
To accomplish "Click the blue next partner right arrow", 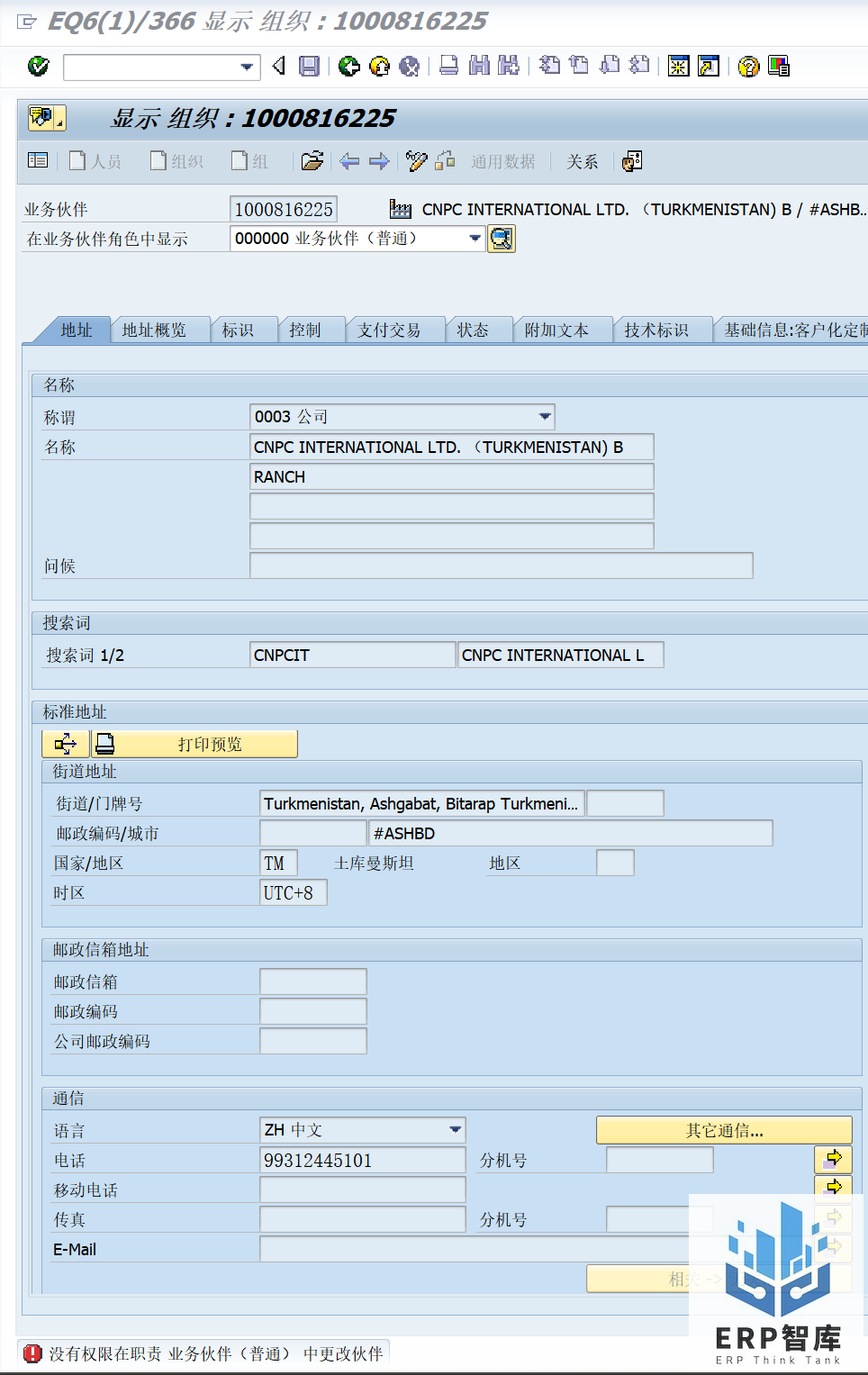I will click(379, 161).
